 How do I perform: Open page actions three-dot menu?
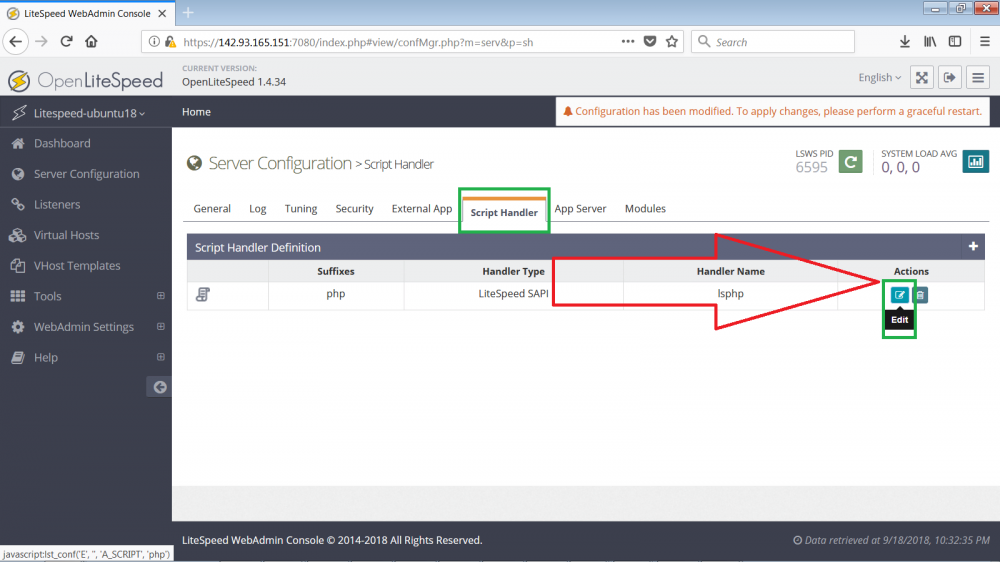pyautogui.click(x=628, y=42)
